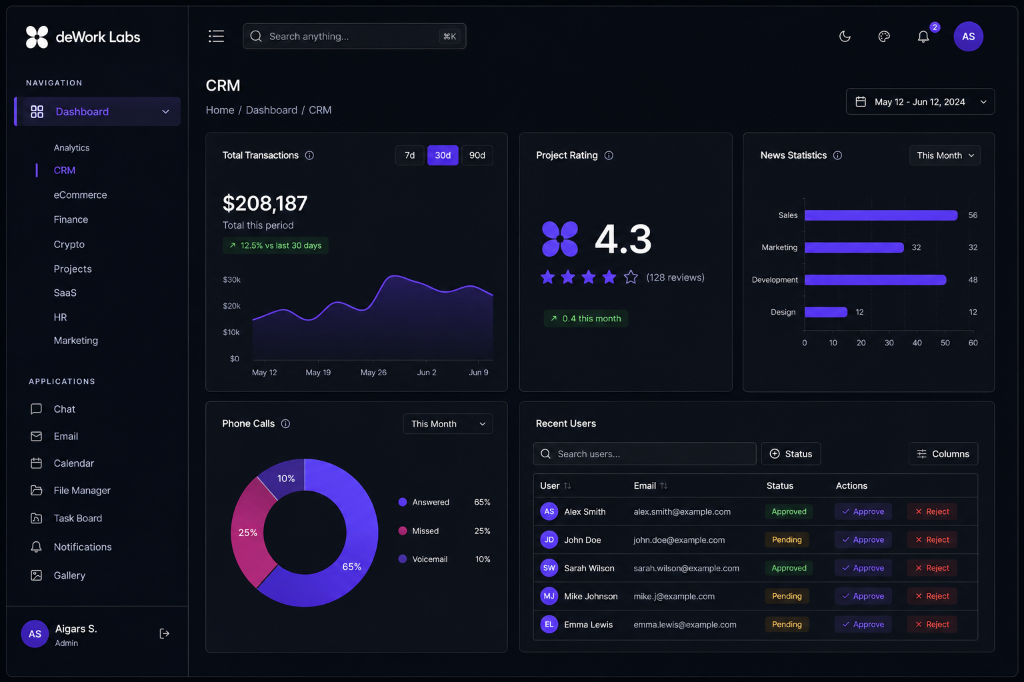Click the Pending status badge for John Doe
The width and height of the screenshot is (1024, 682).
[787, 540]
